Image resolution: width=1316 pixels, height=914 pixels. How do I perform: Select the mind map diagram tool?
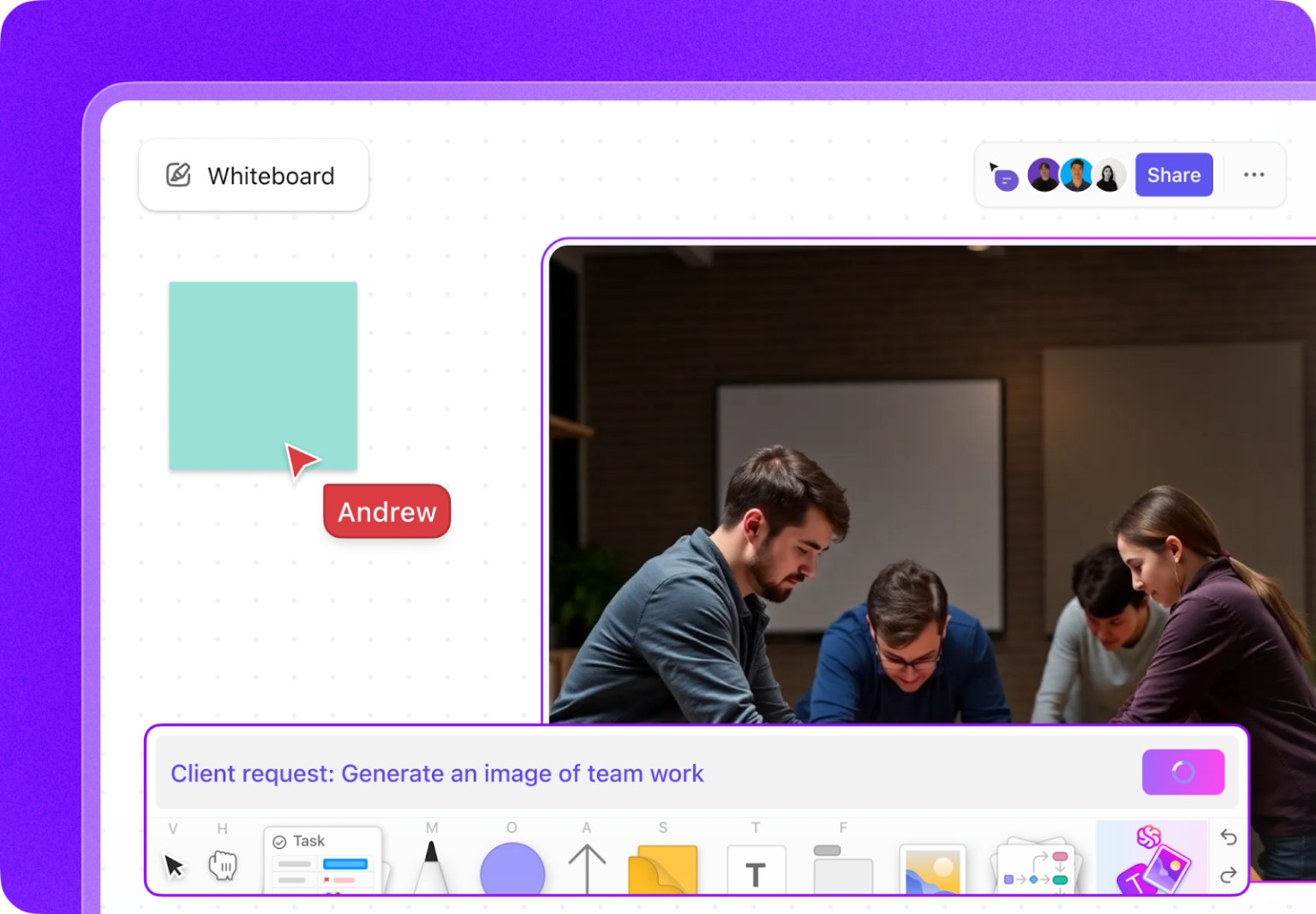coord(1034,868)
